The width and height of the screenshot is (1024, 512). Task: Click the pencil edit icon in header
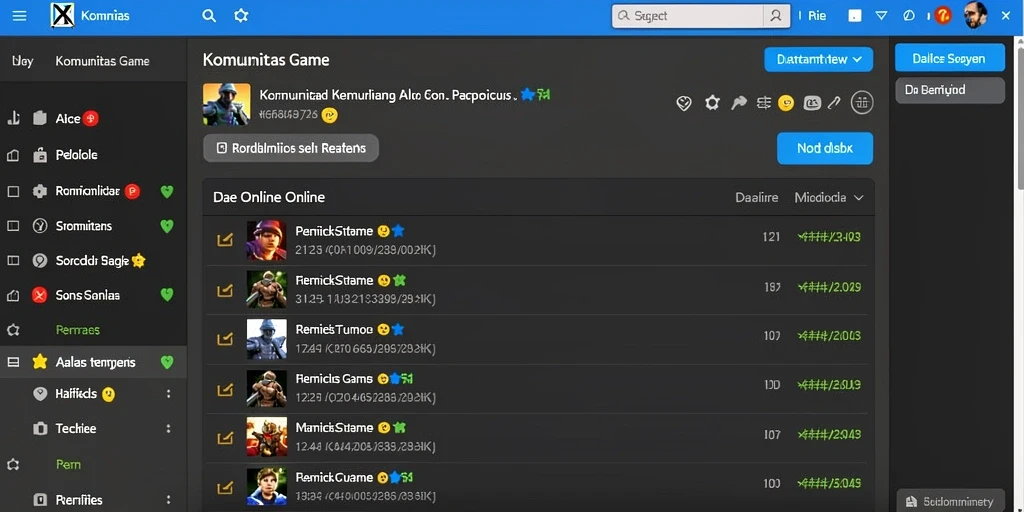coord(834,103)
